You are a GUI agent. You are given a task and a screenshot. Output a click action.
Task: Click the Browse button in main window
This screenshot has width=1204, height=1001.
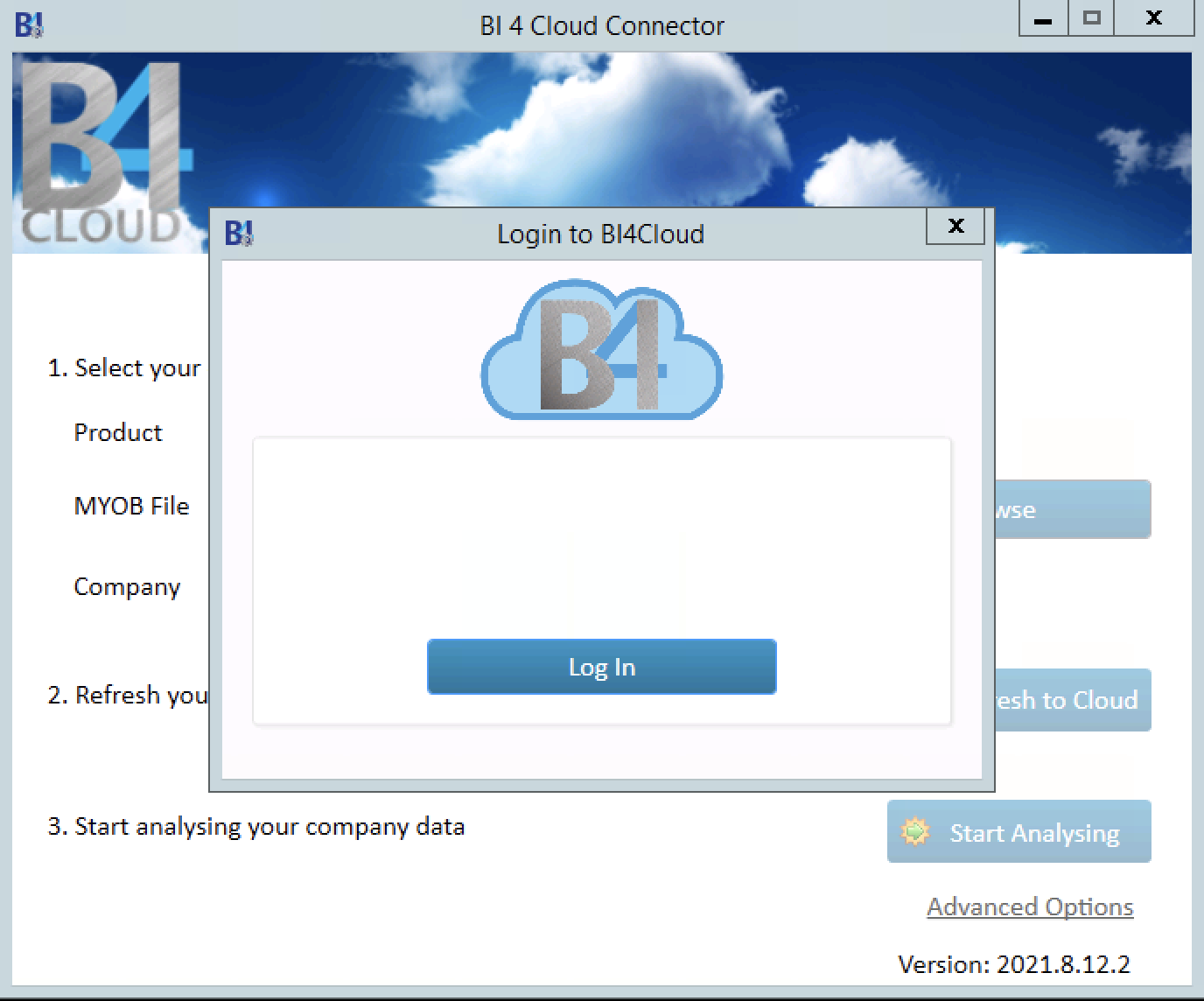(1073, 509)
